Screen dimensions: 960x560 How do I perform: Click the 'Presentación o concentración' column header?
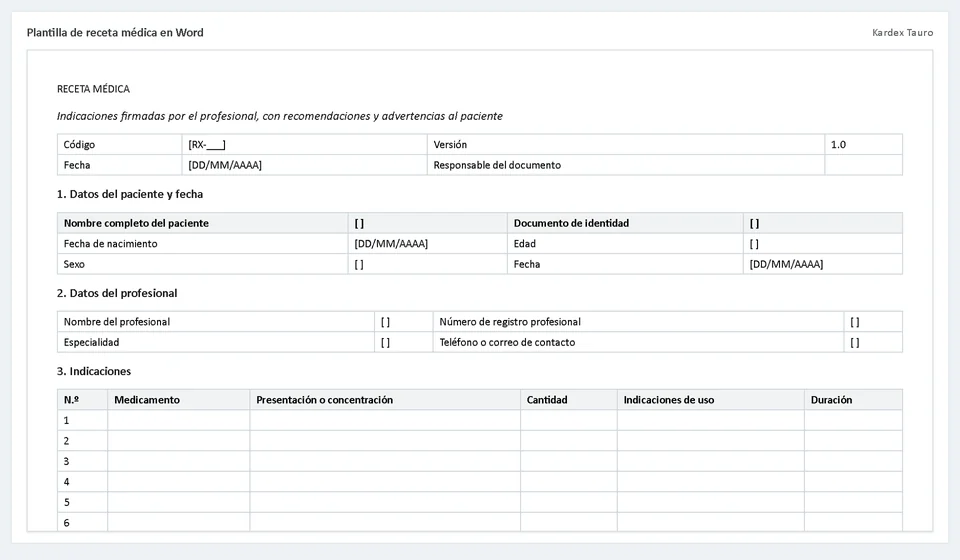click(385, 400)
